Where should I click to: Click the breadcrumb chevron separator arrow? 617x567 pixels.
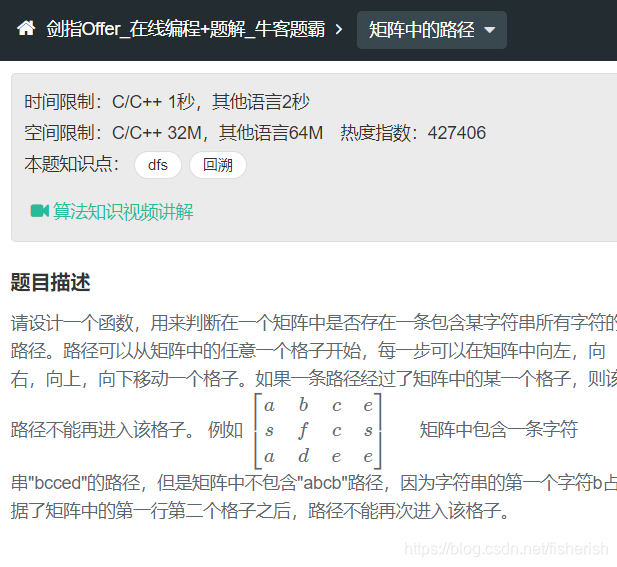339,30
